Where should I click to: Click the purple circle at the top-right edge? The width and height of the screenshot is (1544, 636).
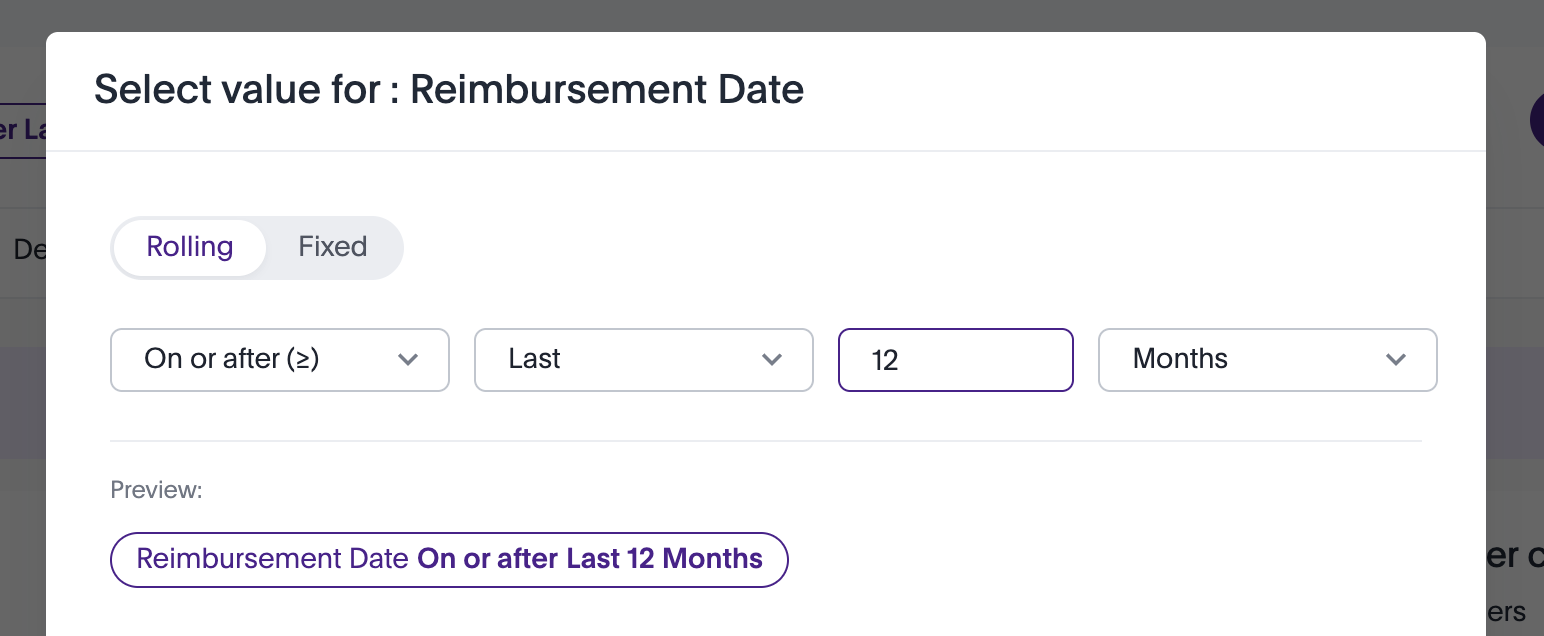point(1536,121)
